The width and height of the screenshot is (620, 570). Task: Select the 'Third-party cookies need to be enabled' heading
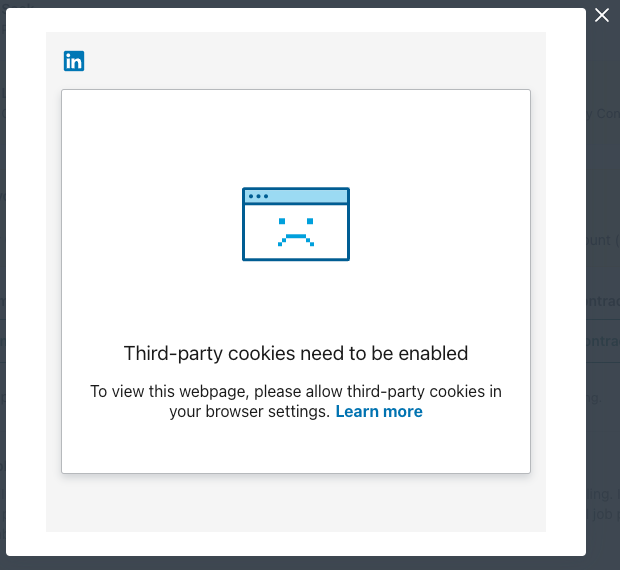click(x=296, y=353)
